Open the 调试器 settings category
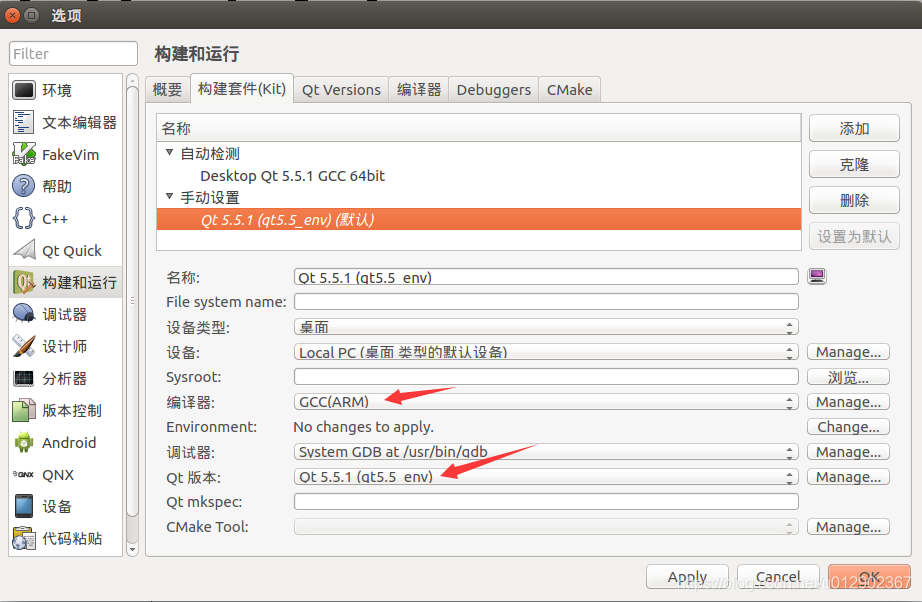Viewport: 922px width, 602px height. (x=66, y=315)
